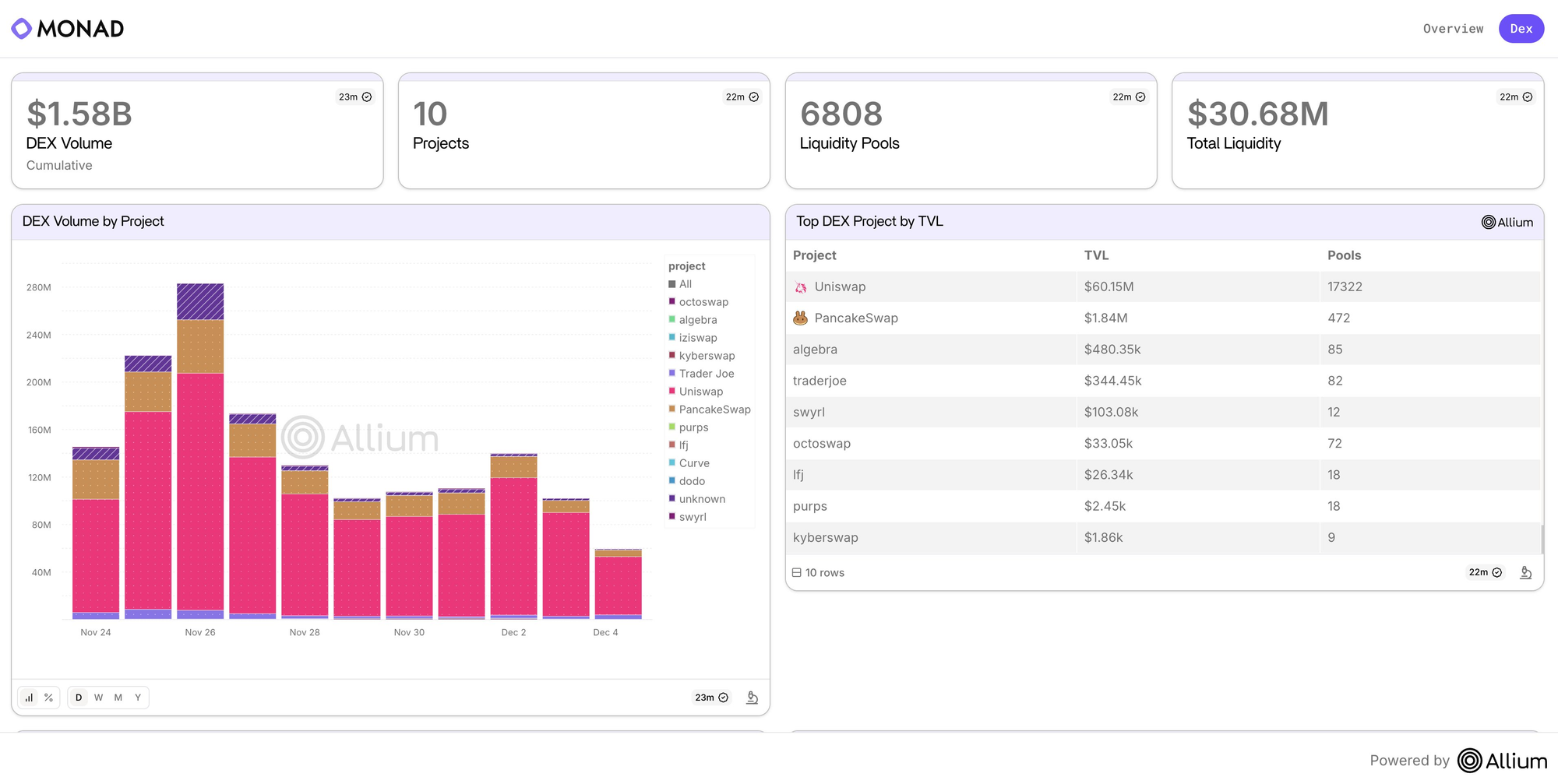Toggle the Uniswap legend color swatch

pyautogui.click(x=671, y=392)
